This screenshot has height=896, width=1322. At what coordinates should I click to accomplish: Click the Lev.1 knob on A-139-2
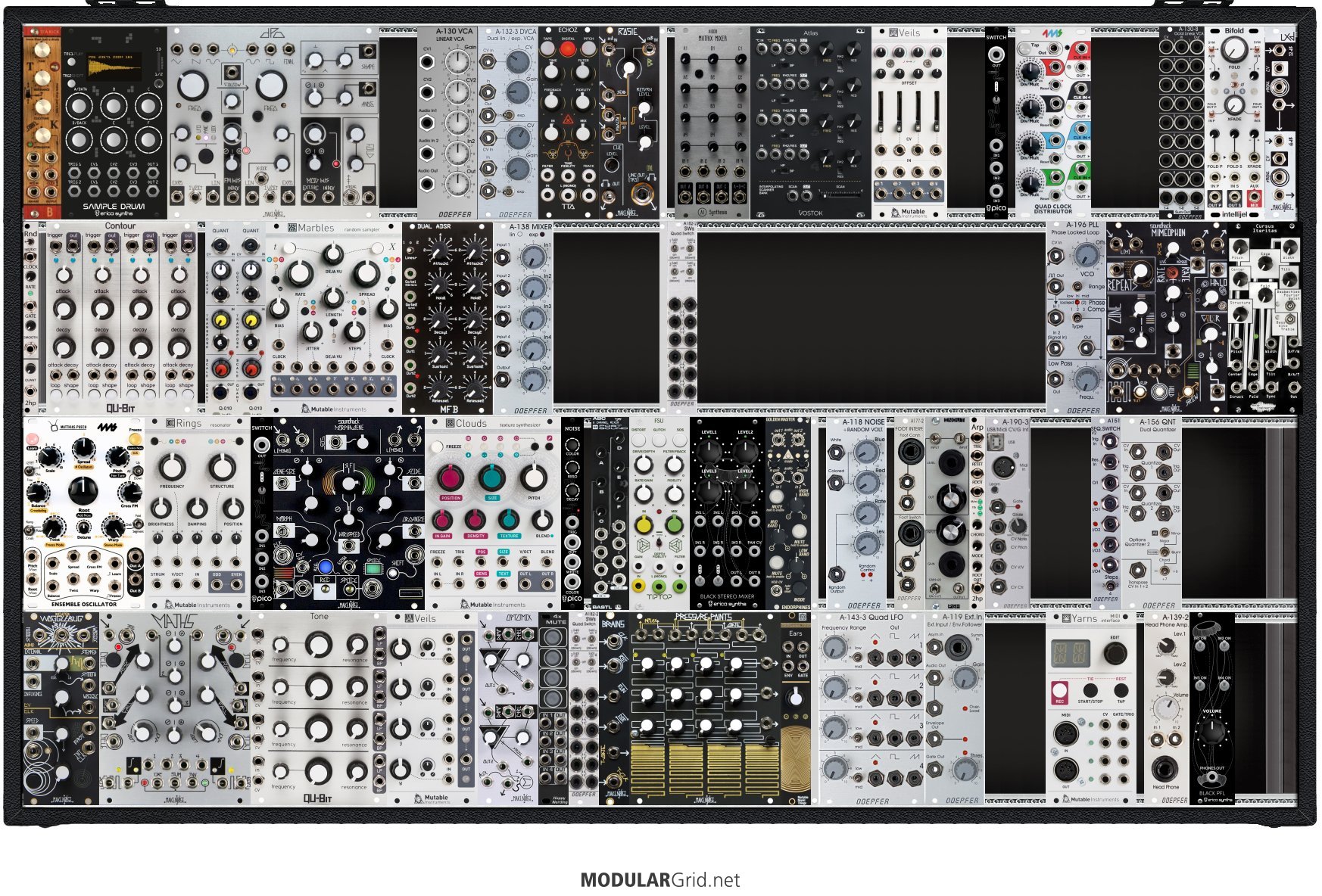(x=1167, y=646)
